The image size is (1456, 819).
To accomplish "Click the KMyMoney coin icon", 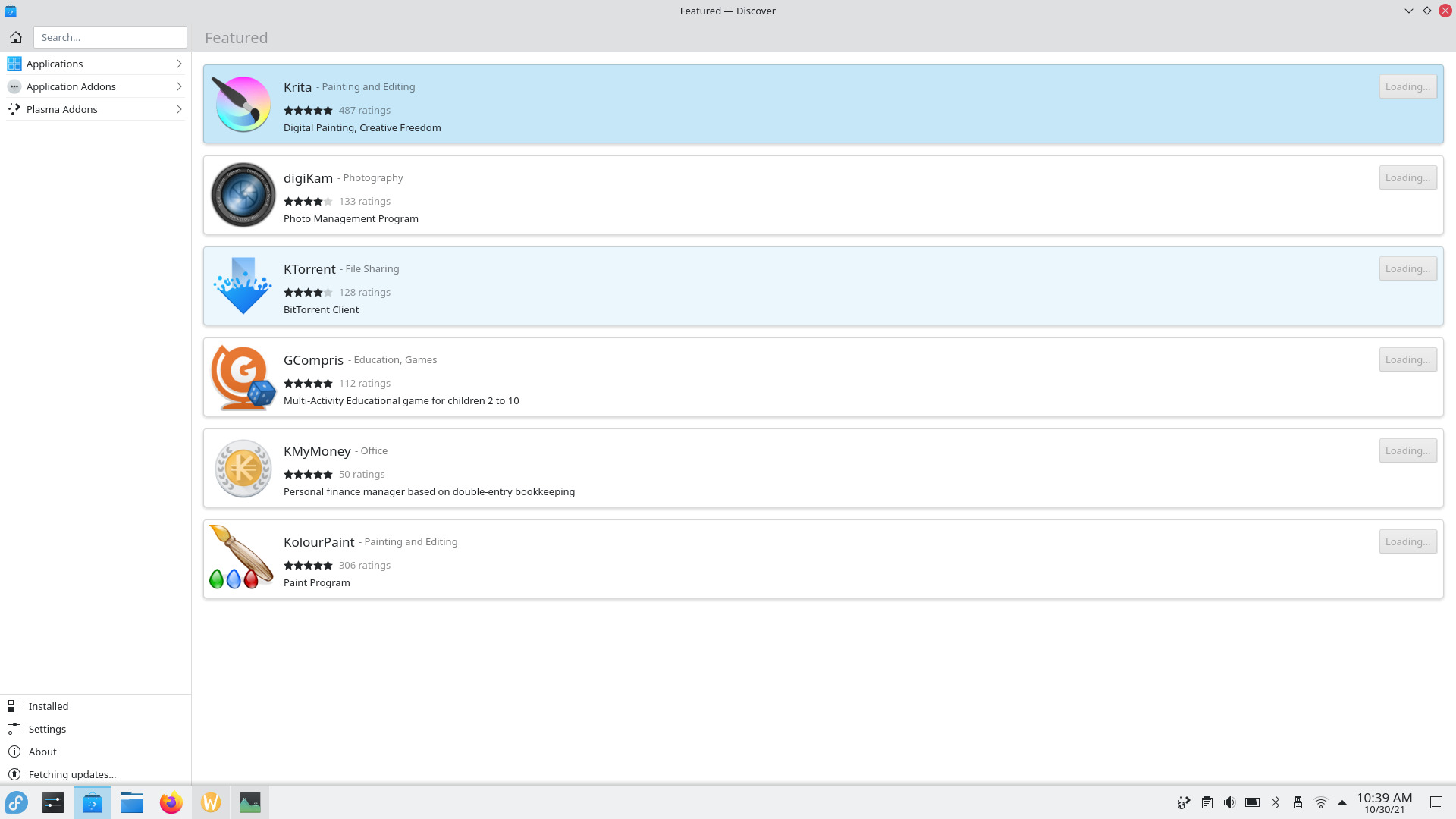I will coord(243,468).
